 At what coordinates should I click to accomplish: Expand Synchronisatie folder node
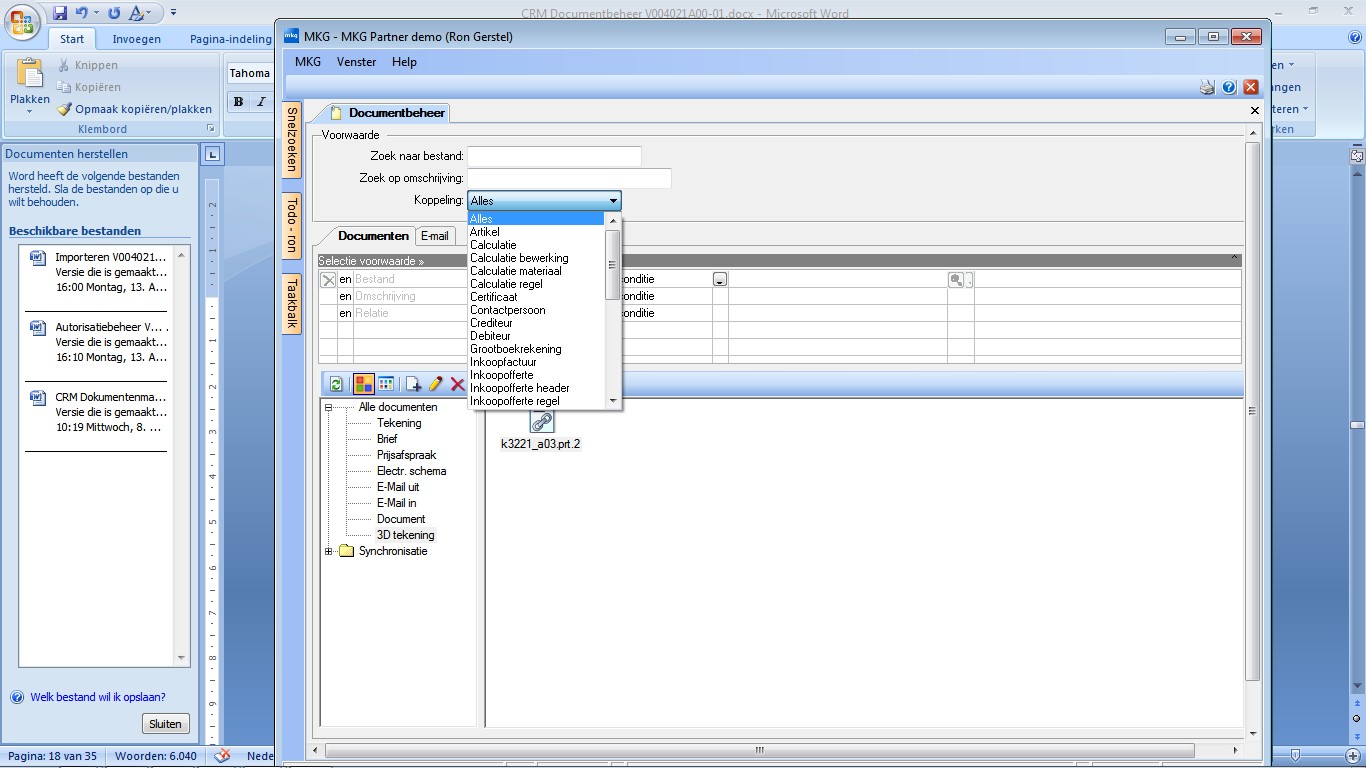328,552
